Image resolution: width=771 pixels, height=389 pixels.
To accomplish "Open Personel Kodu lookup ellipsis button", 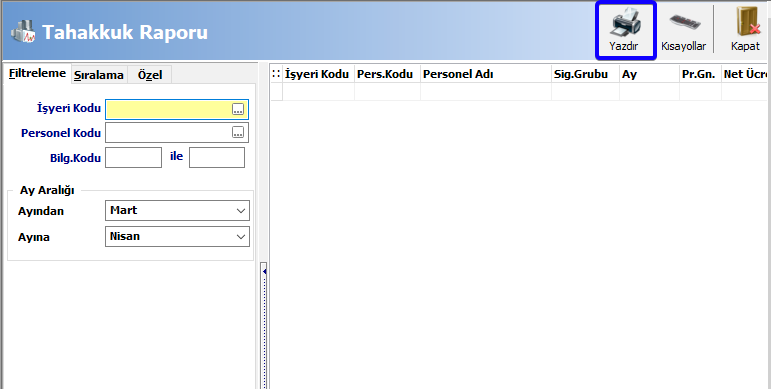I will point(238,132).
